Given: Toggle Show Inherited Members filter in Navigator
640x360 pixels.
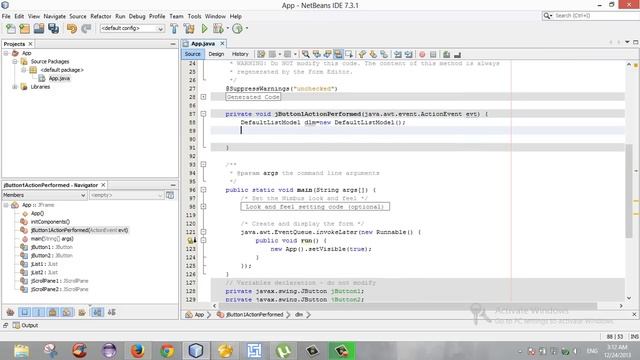Looking at the screenshot, I should (11, 313).
